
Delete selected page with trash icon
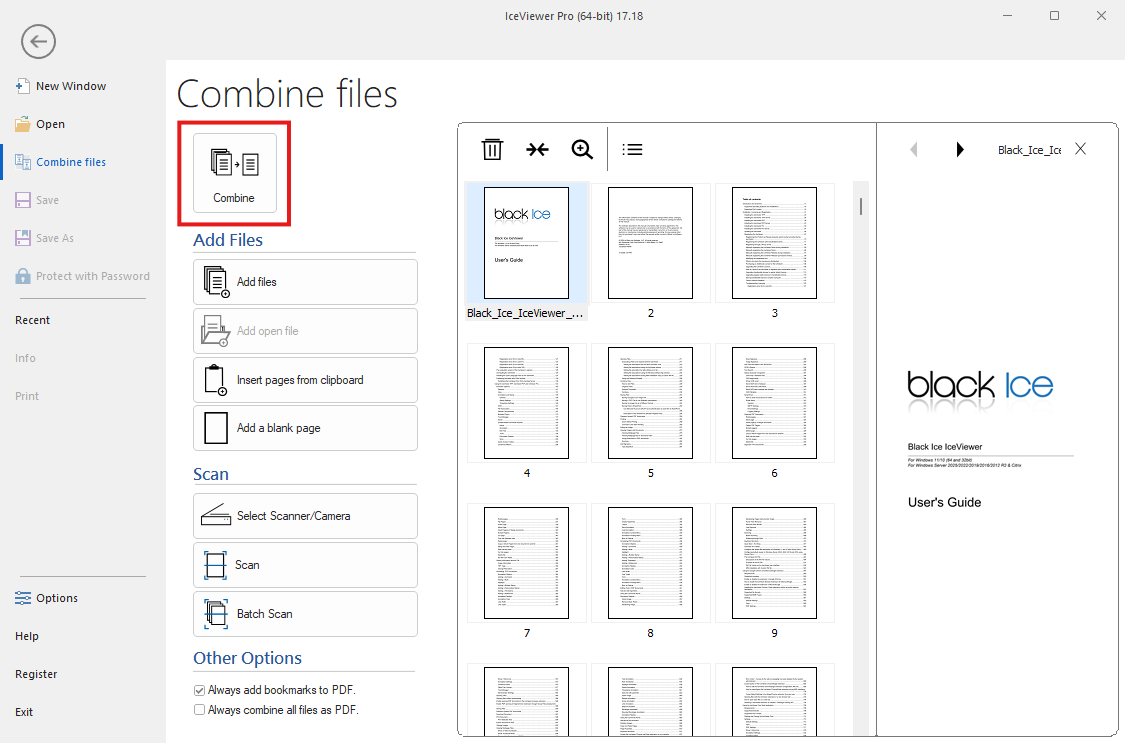[x=492, y=149]
